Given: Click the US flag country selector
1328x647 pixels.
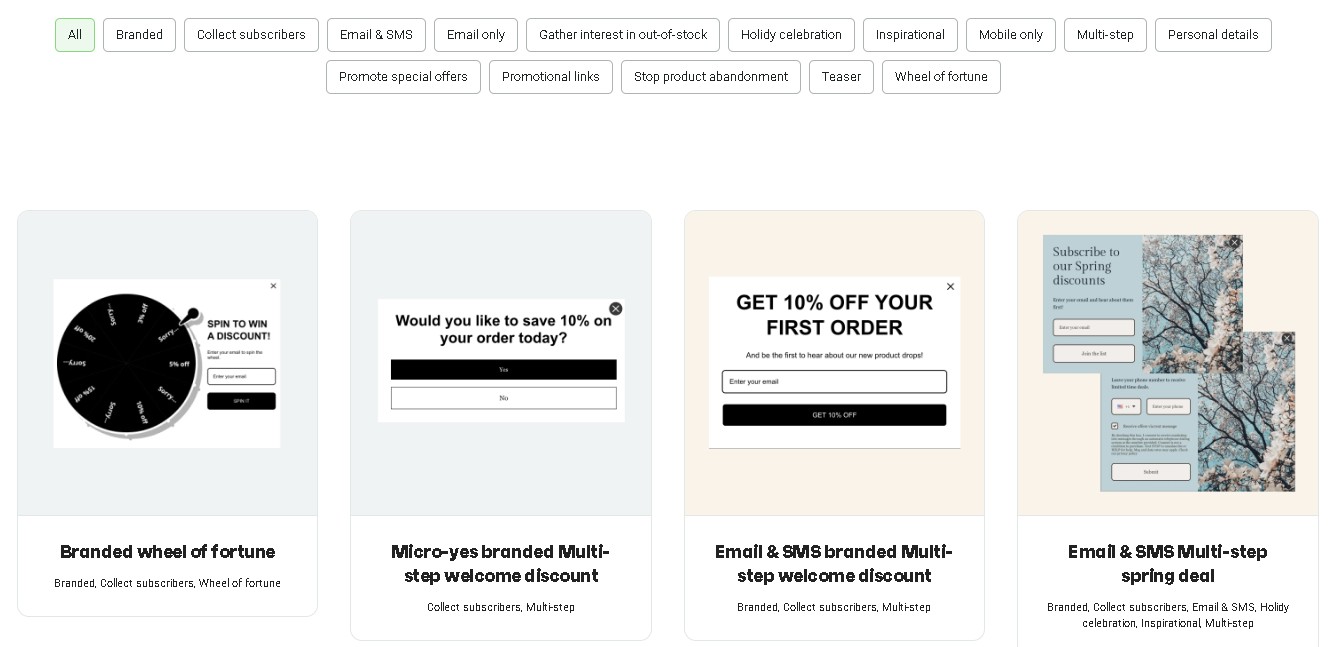Looking at the screenshot, I should point(1120,406).
